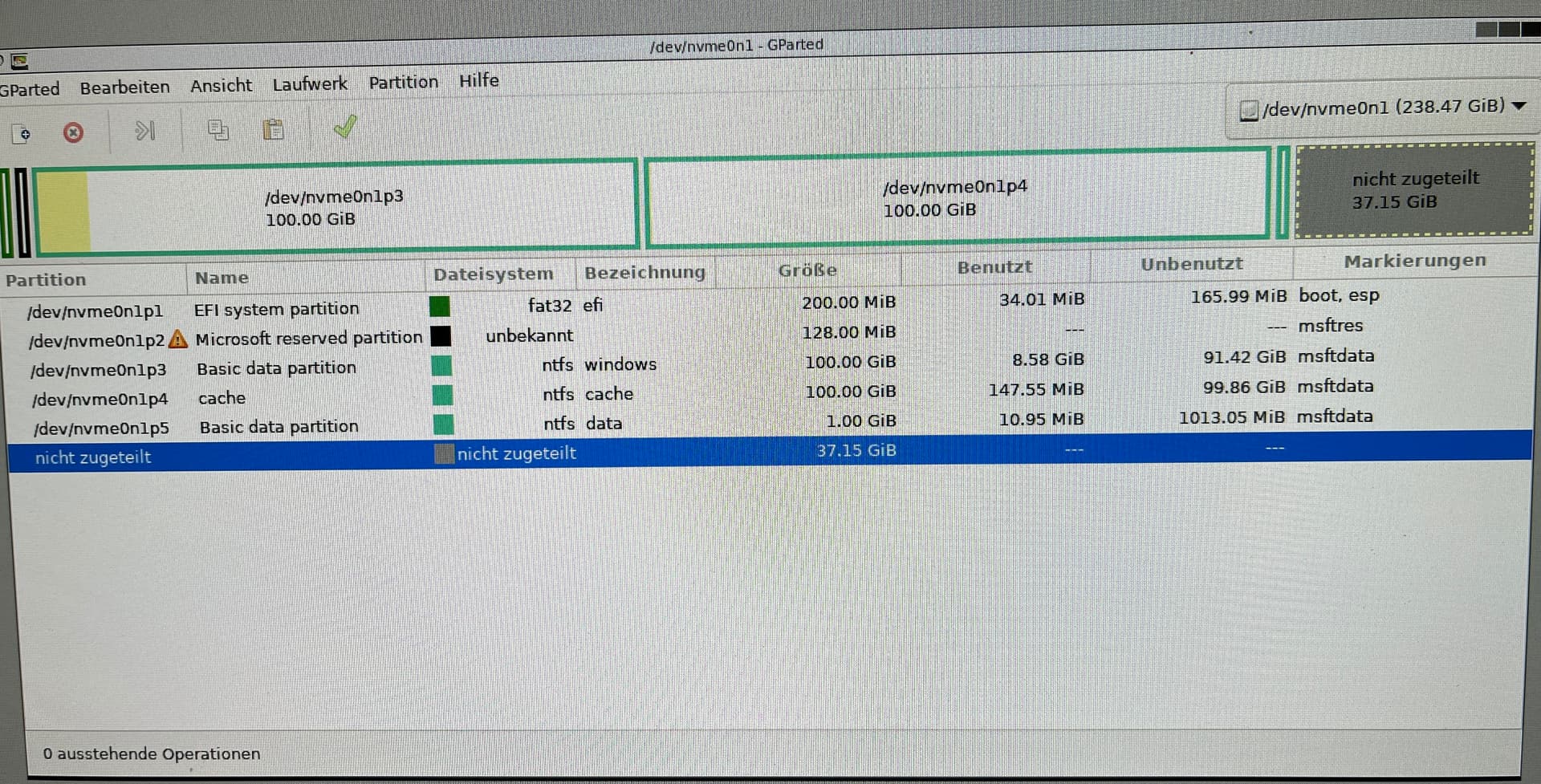Open the Bearbeiten menu
This screenshot has height=784, width=1541.
(124, 87)
